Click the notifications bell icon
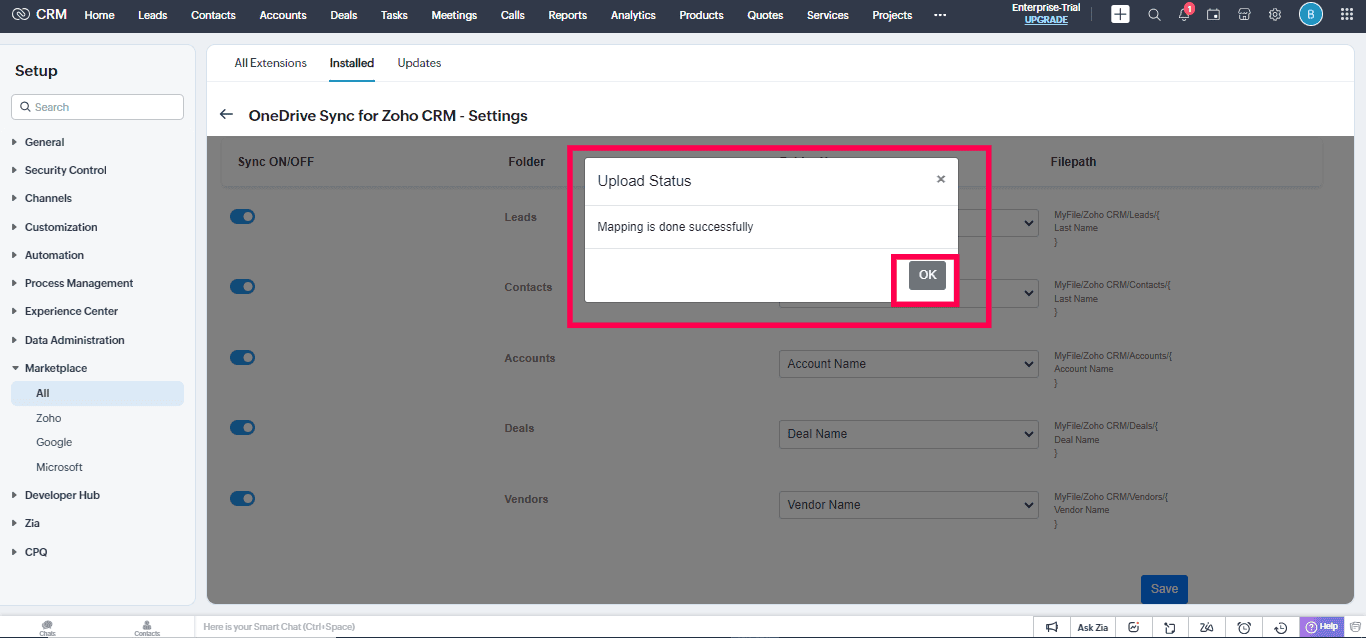1366x638 pixels. coord(1184,15)
